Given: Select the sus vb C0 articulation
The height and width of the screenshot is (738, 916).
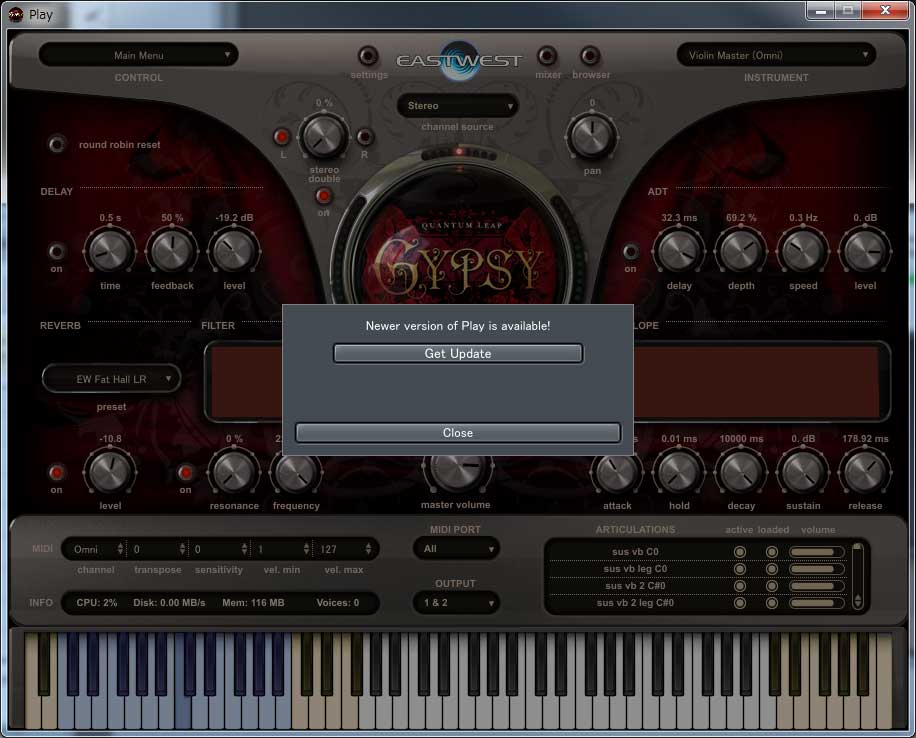Looking at the screenshot, I should tap(635, 552).
